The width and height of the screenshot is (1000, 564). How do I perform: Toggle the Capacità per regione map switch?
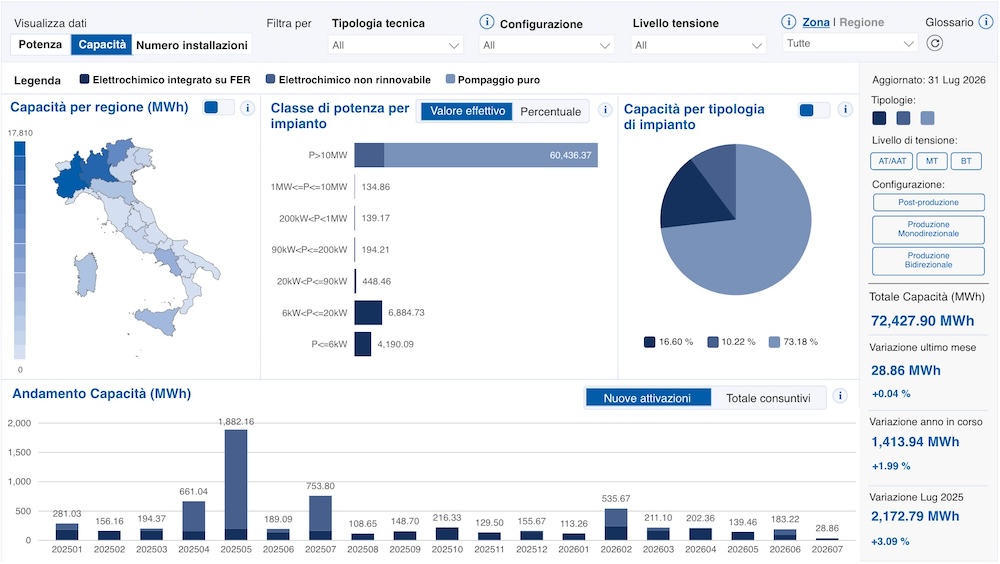pyautogui.click(x=219, y=108)
